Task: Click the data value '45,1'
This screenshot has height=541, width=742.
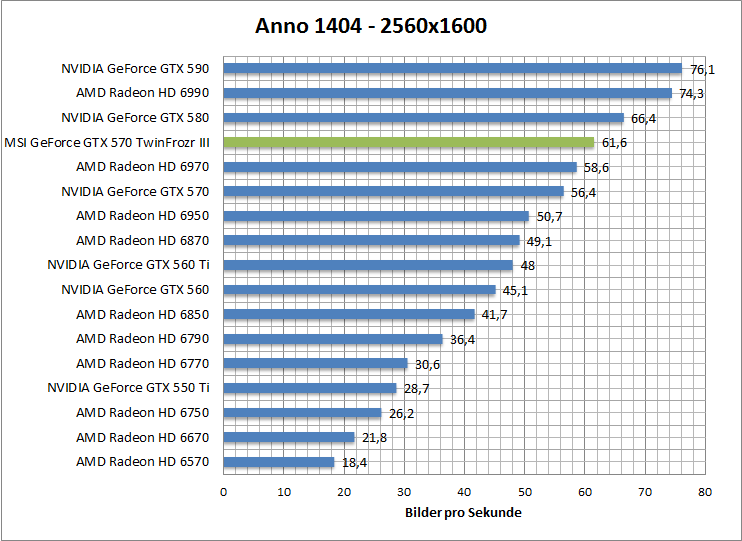Action: (515, 290)
